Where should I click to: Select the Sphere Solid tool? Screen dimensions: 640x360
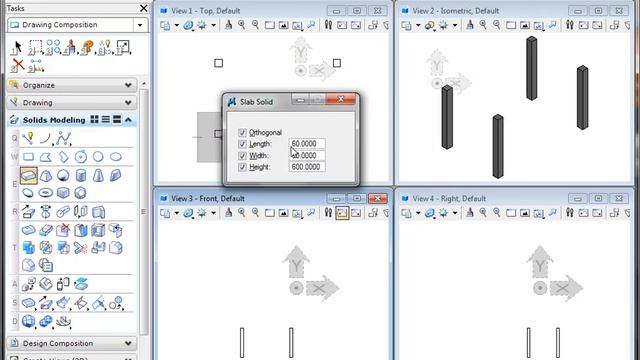click(63, 176)
